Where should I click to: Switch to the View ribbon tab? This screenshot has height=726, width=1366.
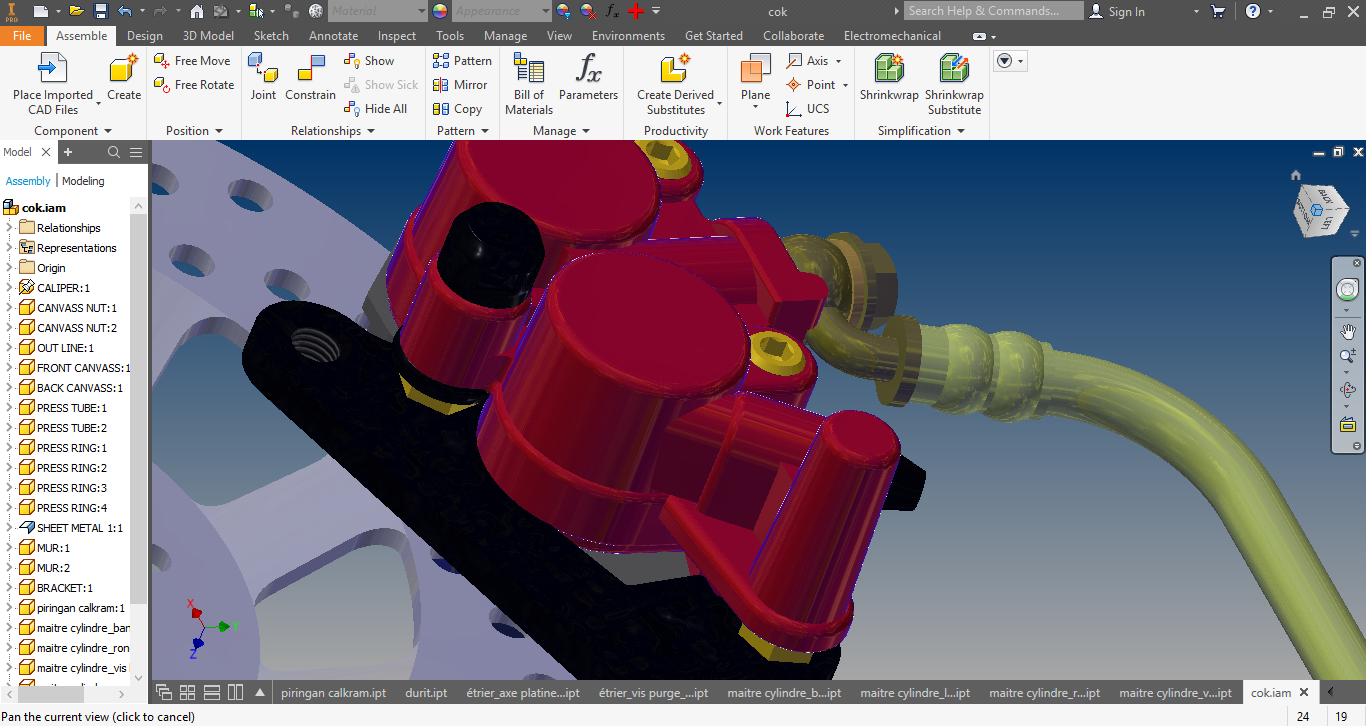point(559,35)
